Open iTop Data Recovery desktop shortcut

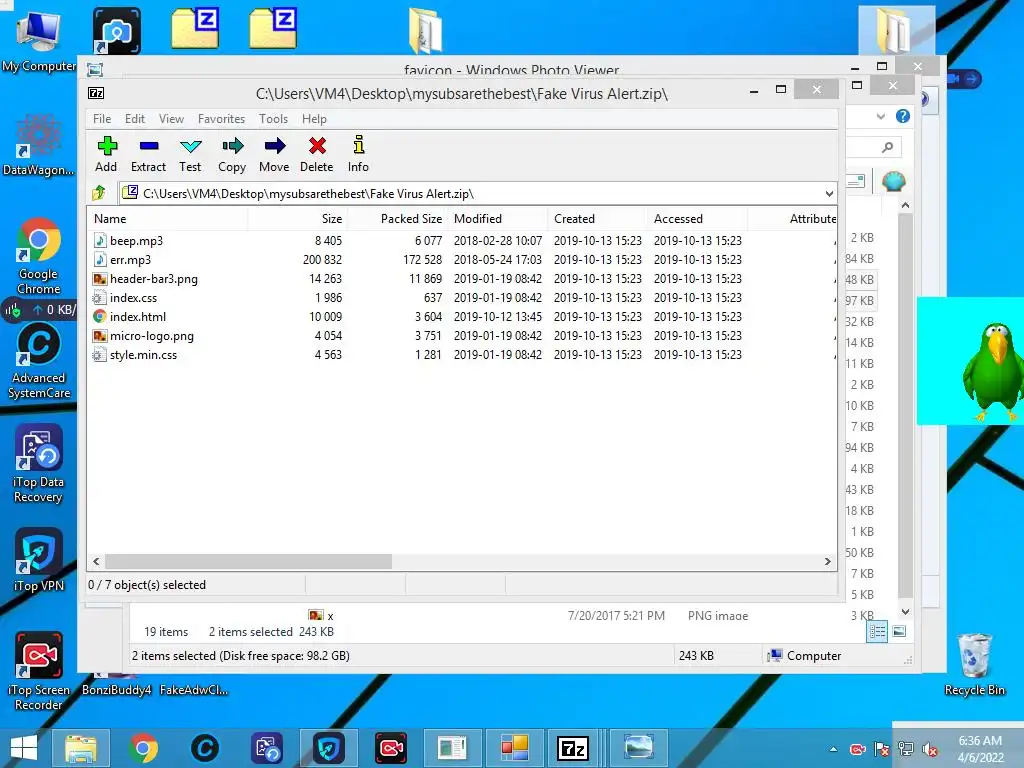39,464
